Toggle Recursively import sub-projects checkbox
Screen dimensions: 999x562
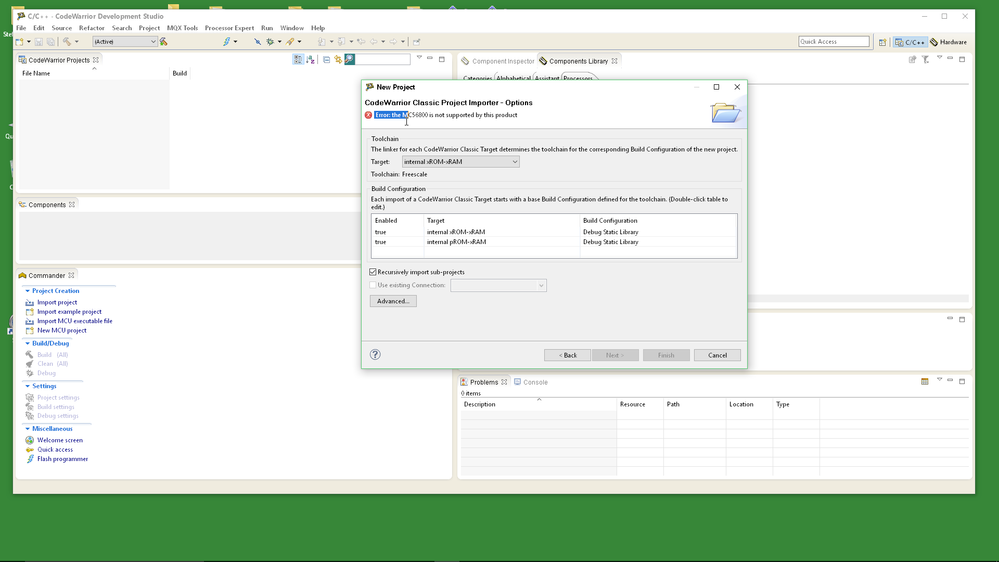point(373,272)
